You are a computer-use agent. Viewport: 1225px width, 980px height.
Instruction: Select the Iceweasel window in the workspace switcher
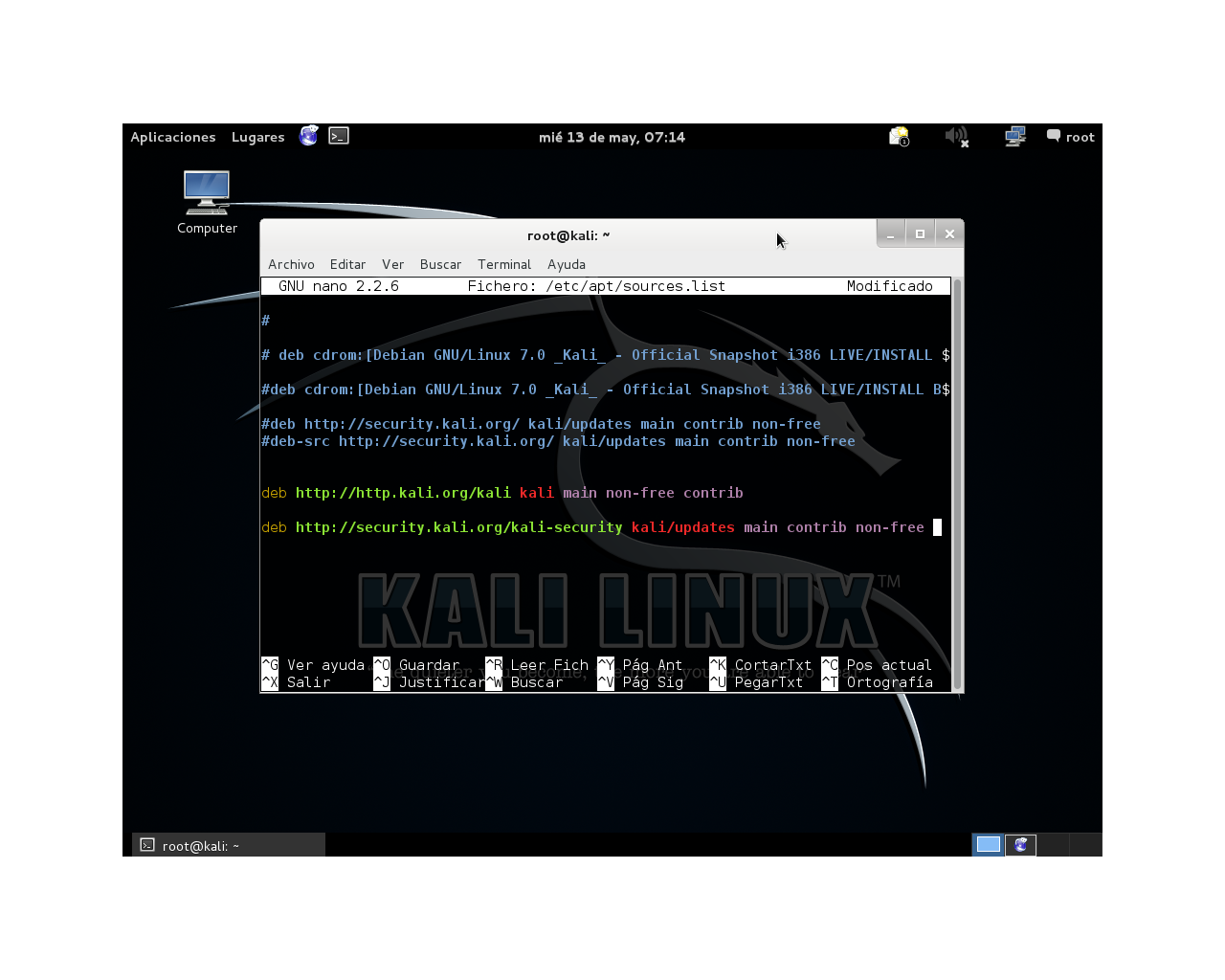click(x=1020, y=844)
